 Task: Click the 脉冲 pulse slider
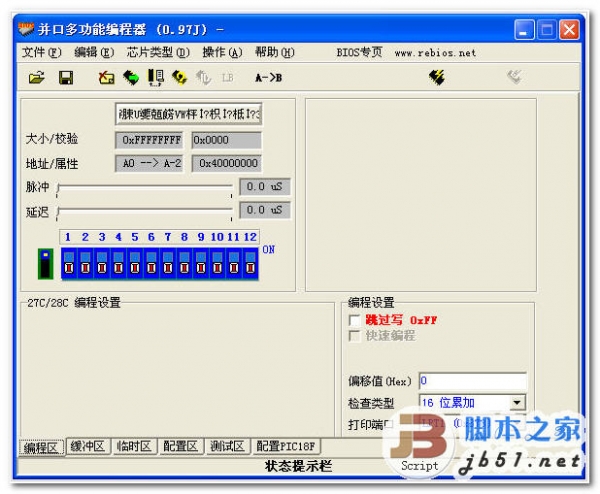(x=144, y=188)
